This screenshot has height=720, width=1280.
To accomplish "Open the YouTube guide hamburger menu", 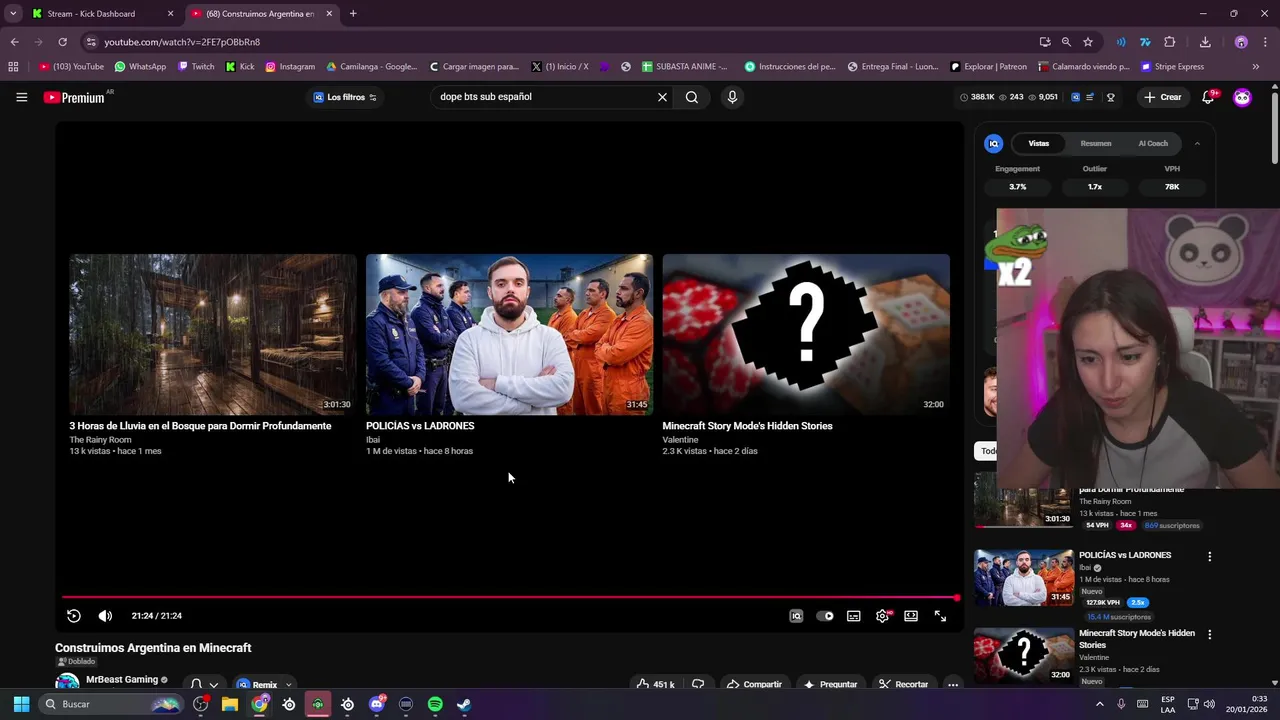I will click(x=21, y=97).
